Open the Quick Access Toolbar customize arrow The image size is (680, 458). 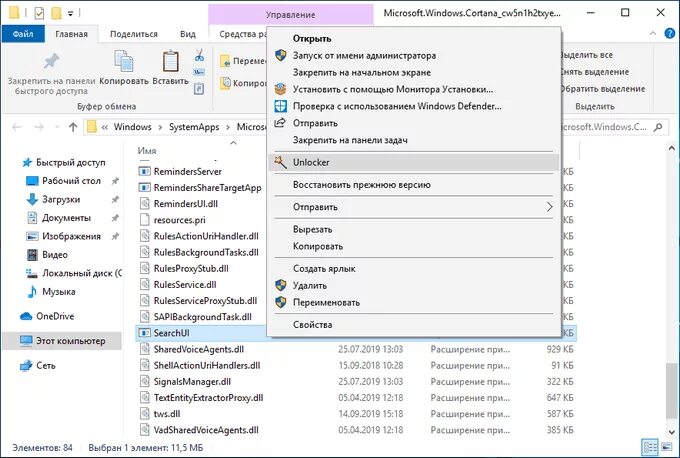click(70, 14)
